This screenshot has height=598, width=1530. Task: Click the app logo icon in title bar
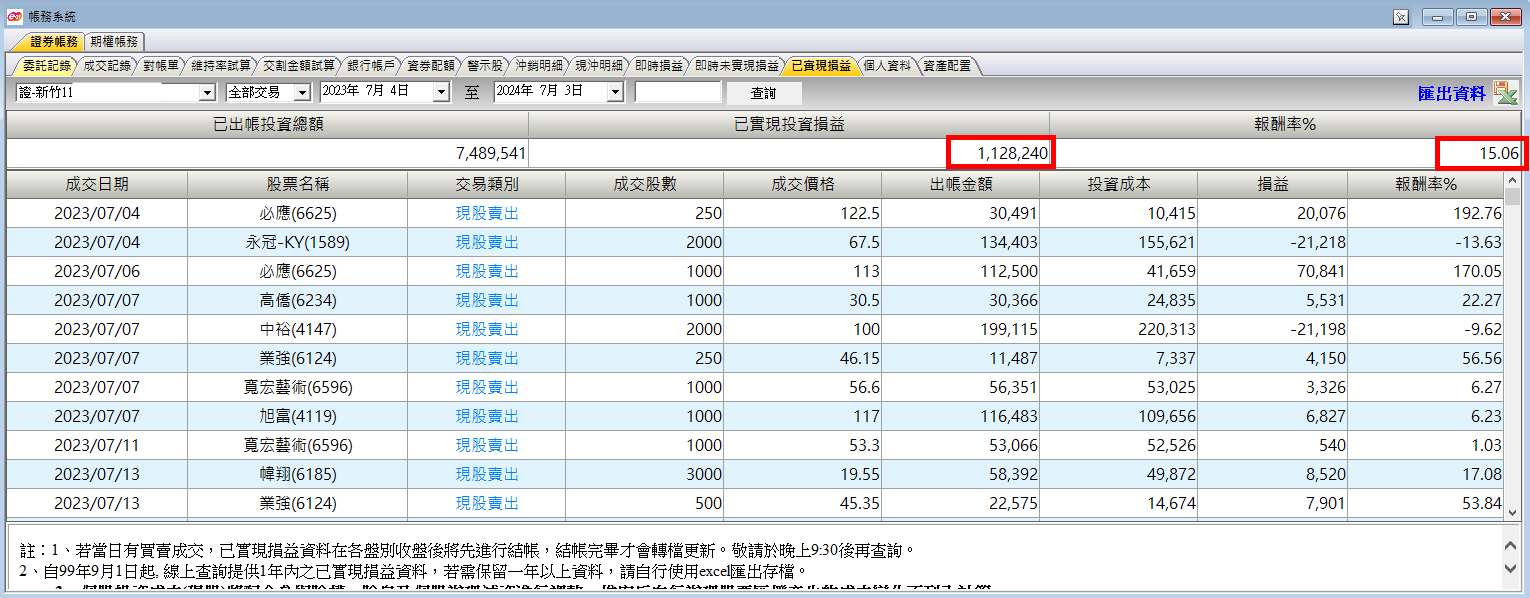(x=15, y=16)
